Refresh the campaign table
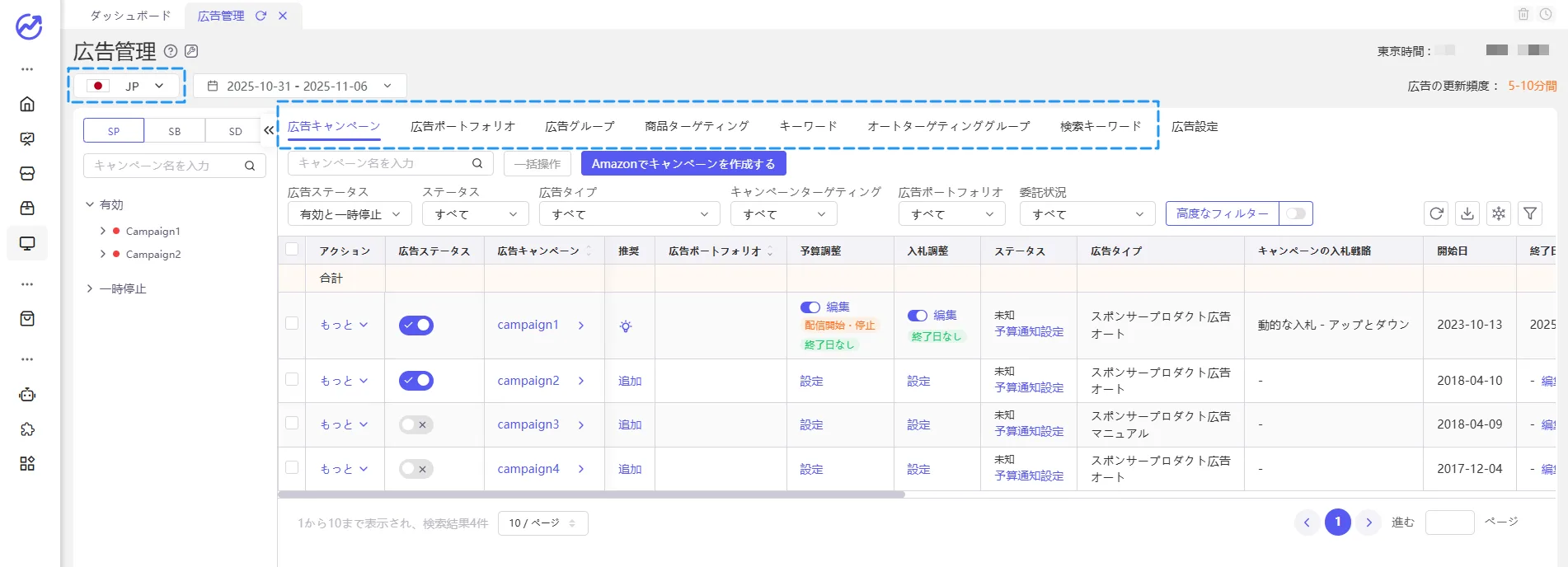1568x567 pixels. pyautogui.click(x=1436, y=213)
